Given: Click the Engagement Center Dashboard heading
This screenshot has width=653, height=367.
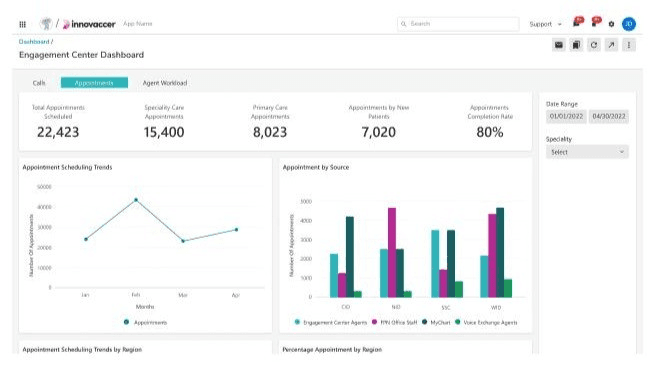Looking at the screenshot, I should pyautogui.click(x=81, y=55).
